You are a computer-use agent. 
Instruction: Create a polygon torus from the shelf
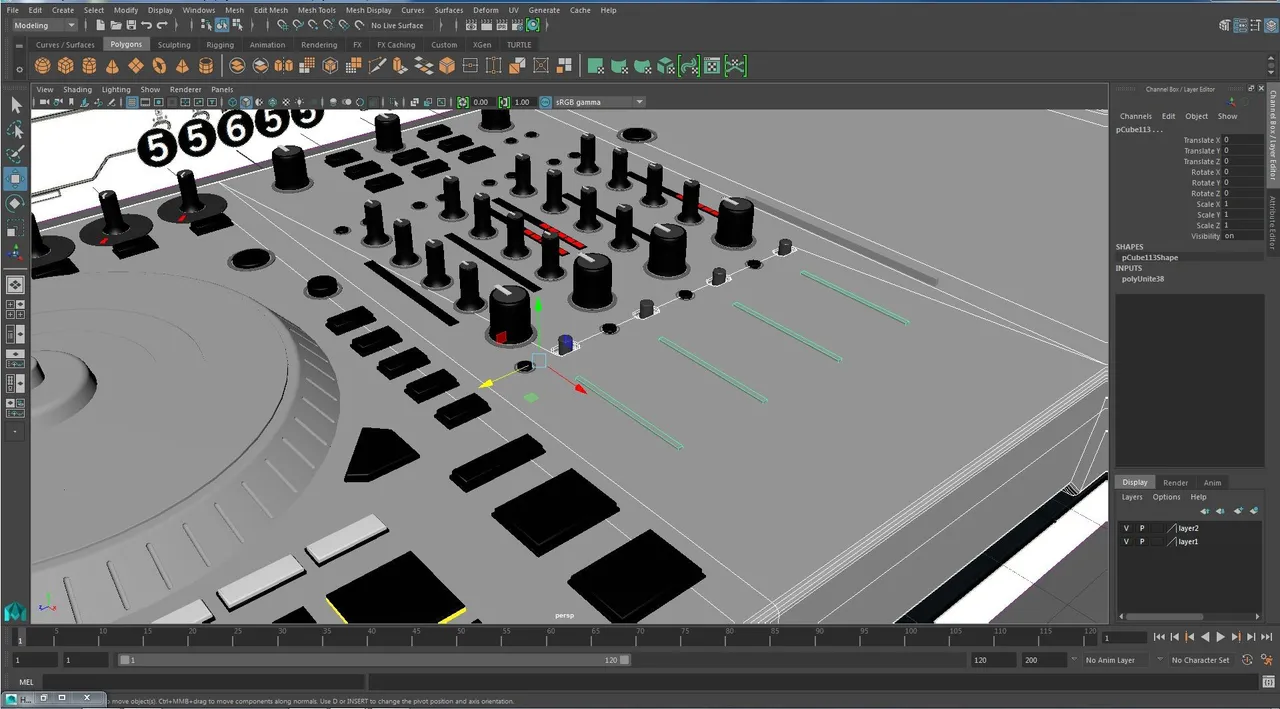pyautogui.click(x=159, y=66)
